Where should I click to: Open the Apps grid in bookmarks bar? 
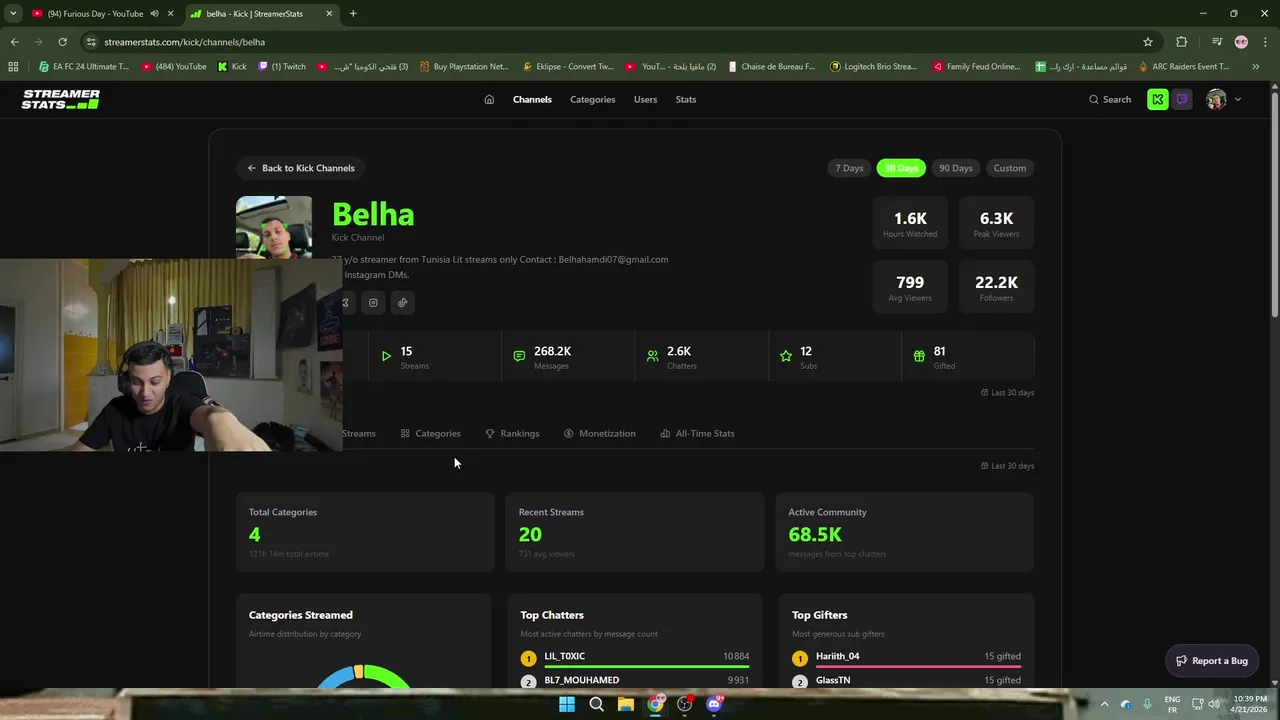pos(13,67)
